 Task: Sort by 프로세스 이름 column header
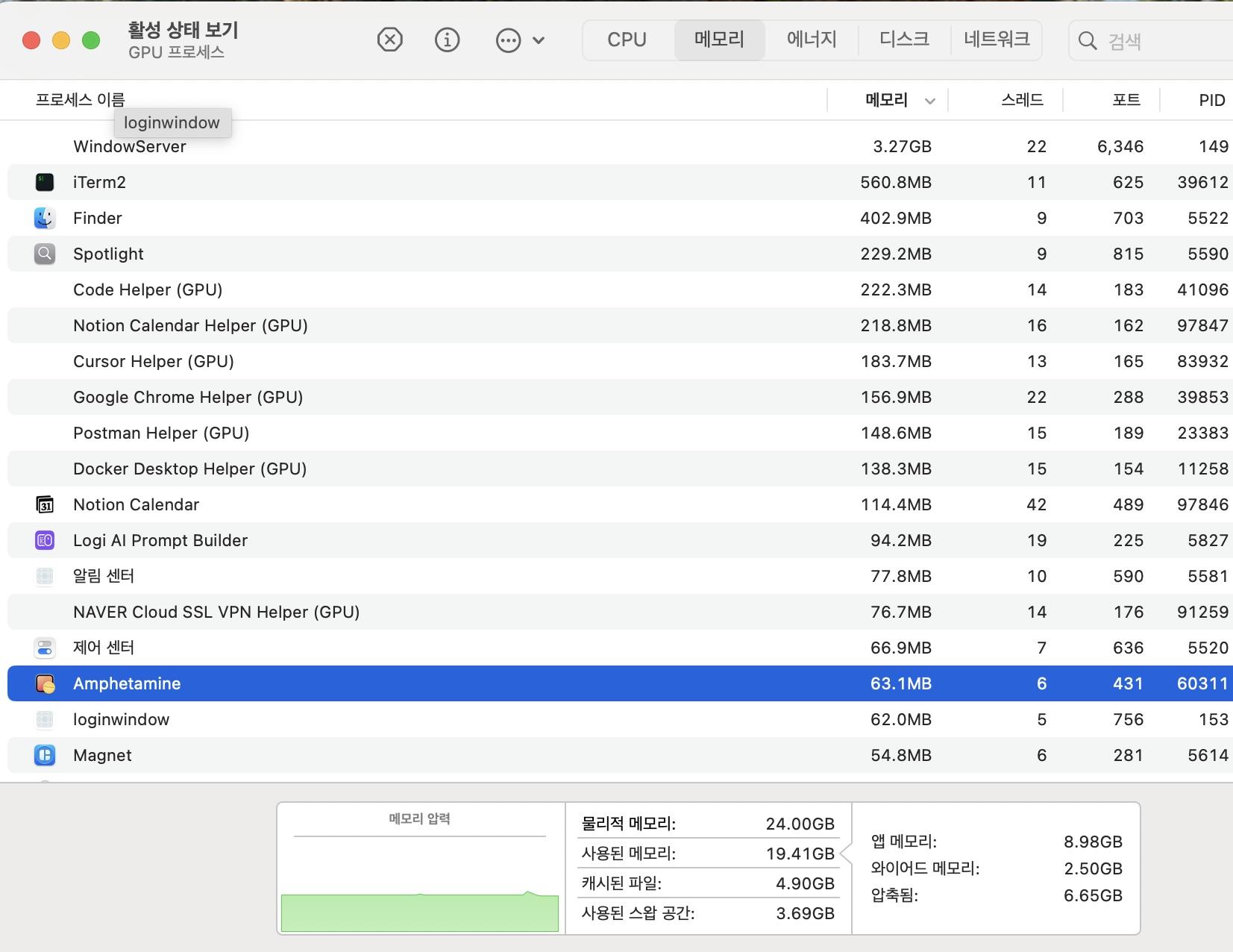coord(80,100)
